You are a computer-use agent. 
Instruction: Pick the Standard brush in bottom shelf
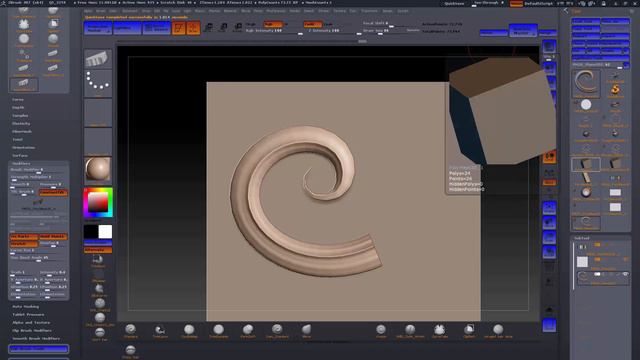point(131,331)
